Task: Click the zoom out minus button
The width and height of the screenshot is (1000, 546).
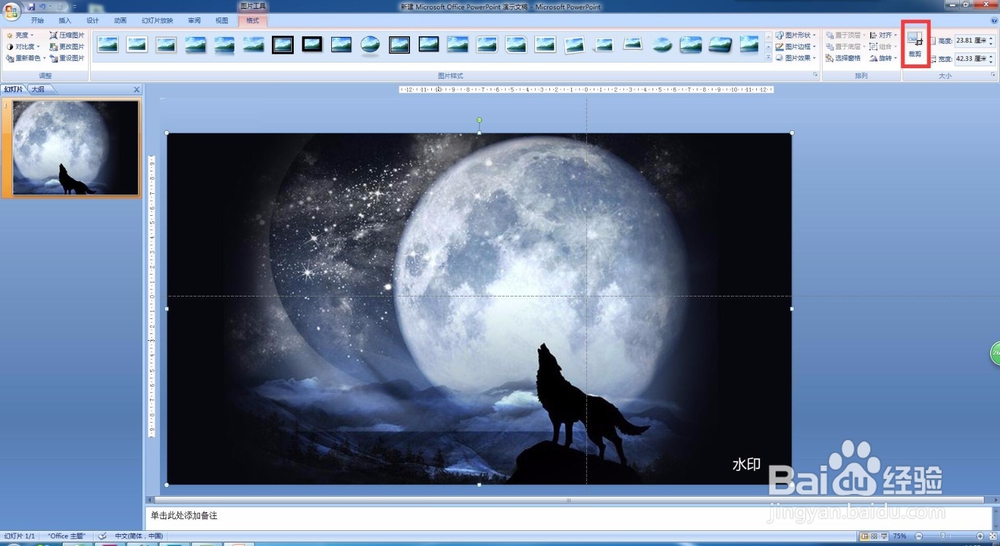Action: (919, 536)
